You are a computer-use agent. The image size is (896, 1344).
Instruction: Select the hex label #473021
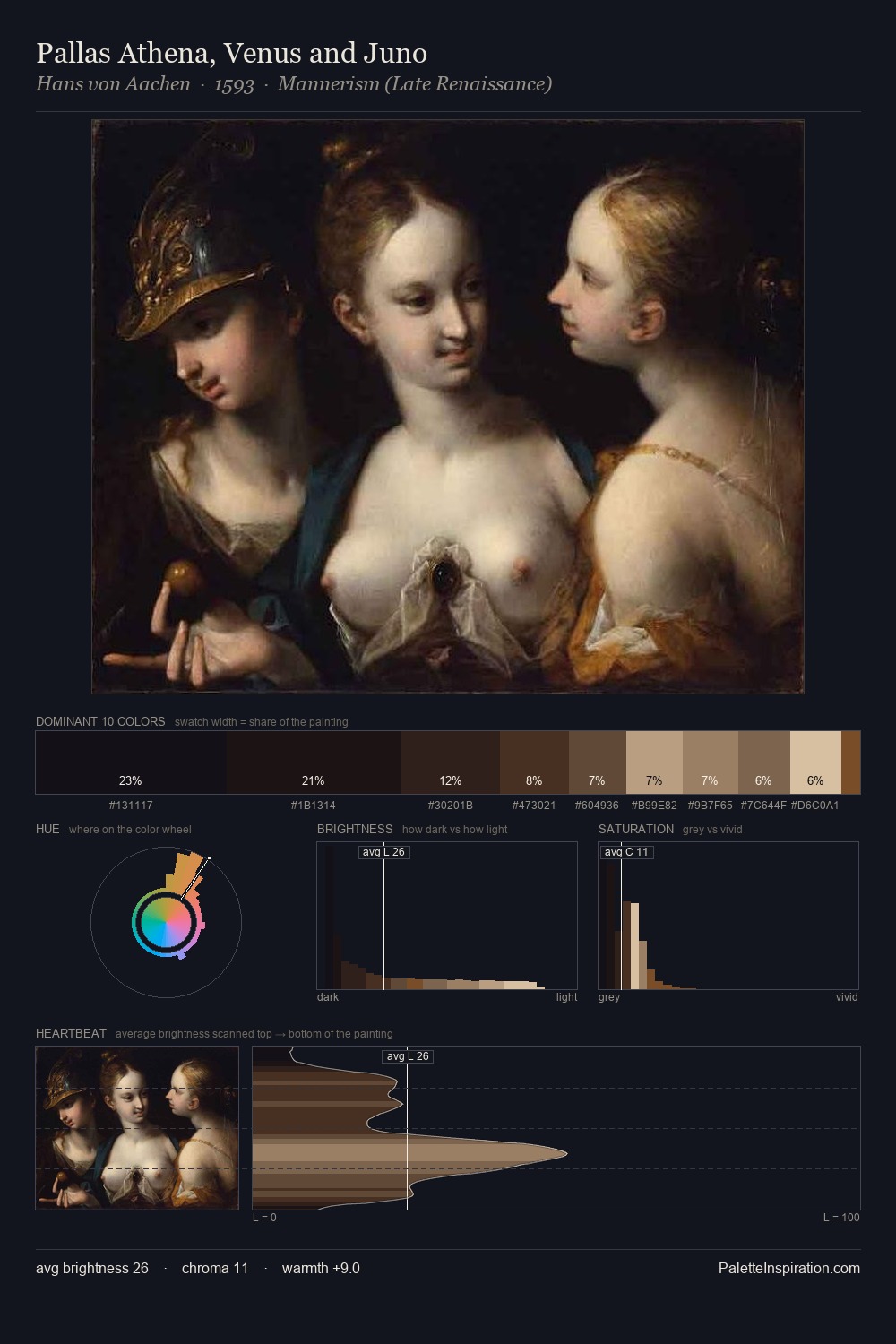click(534, 806)
